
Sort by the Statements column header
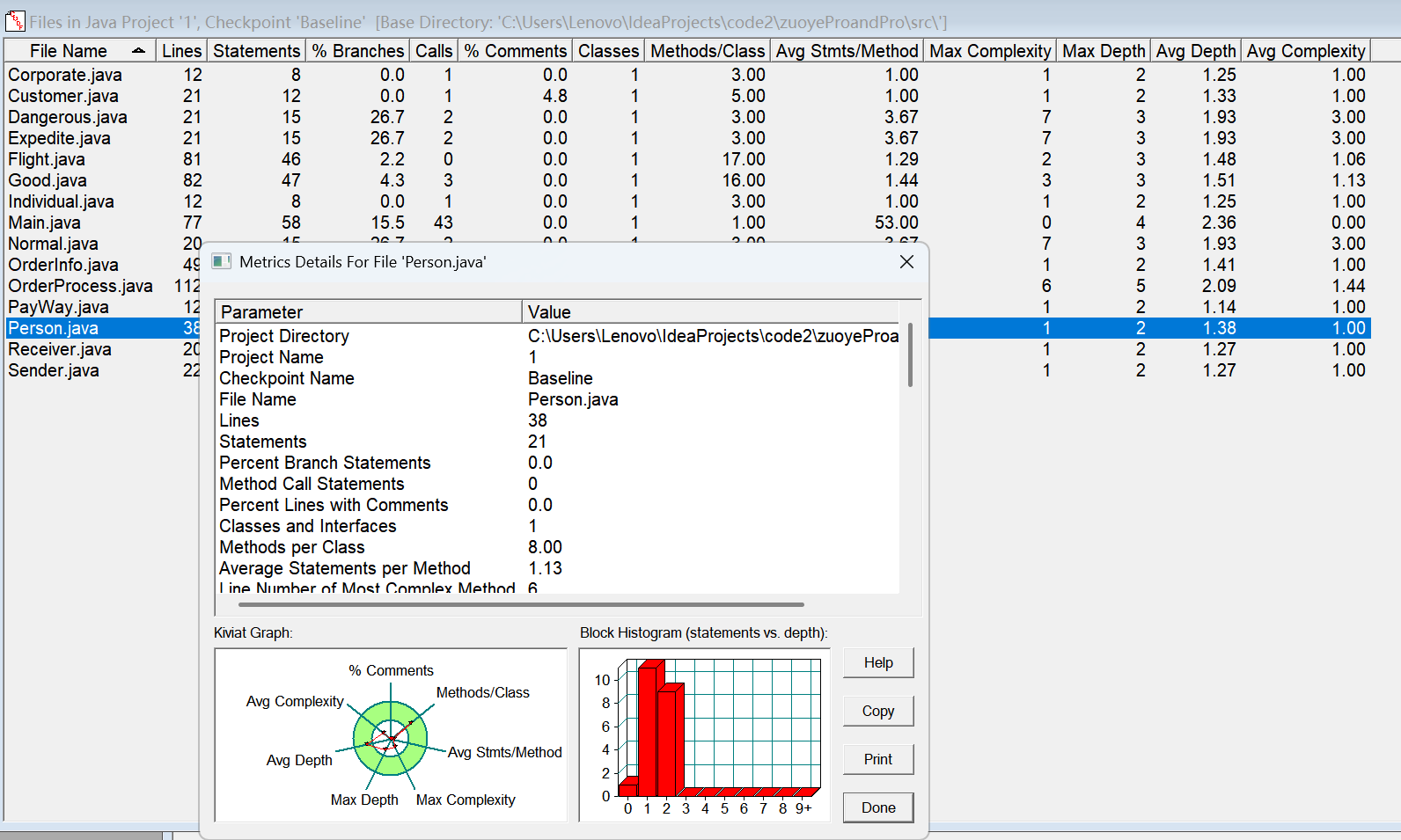click(257, 51)
